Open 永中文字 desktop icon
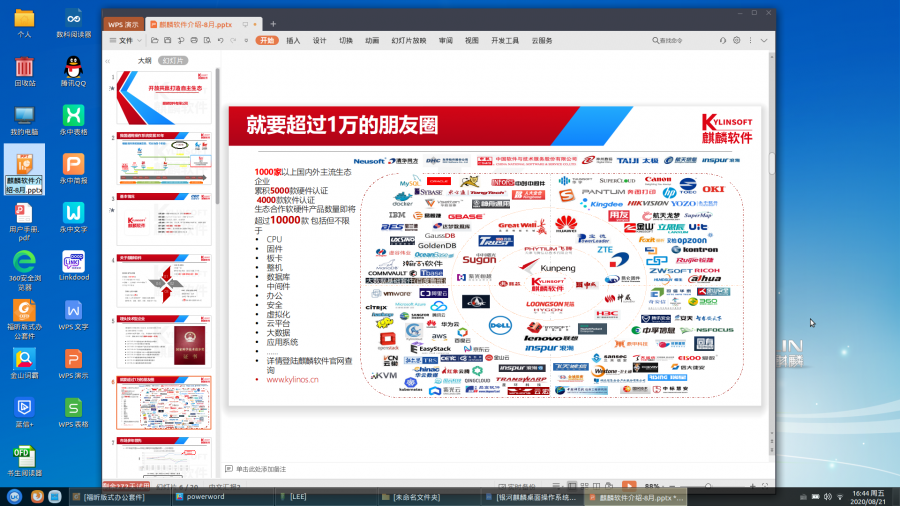Screen dimensions: 900x506 coord(73,218)
